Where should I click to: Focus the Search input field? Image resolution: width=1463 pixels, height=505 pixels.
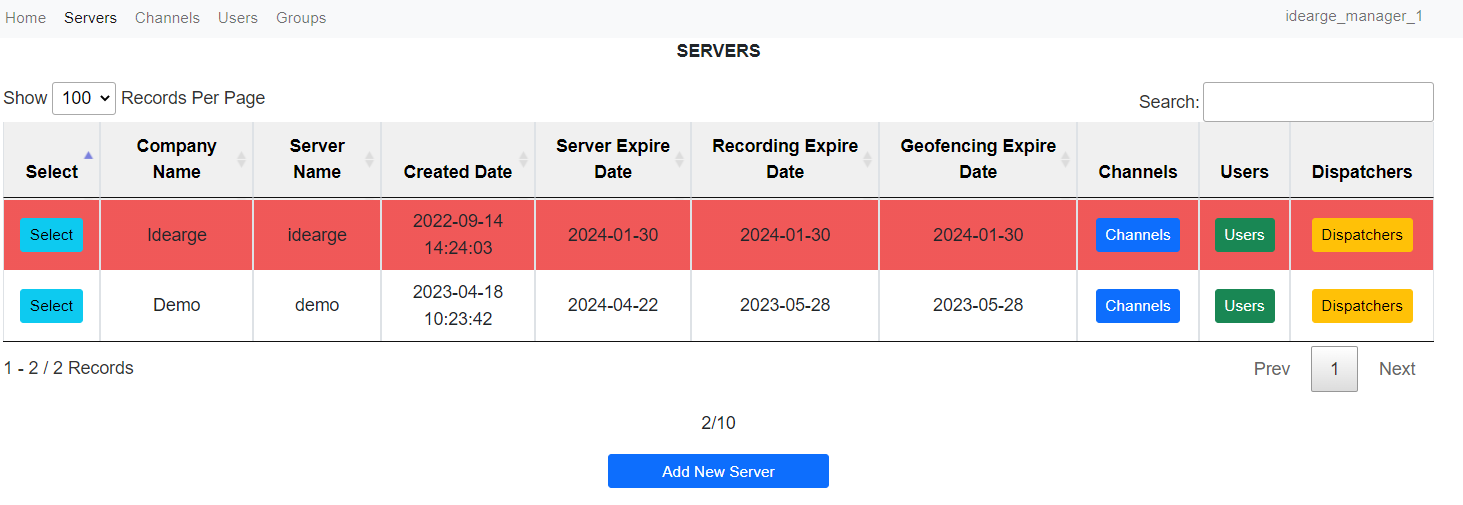click(1318, 102)
